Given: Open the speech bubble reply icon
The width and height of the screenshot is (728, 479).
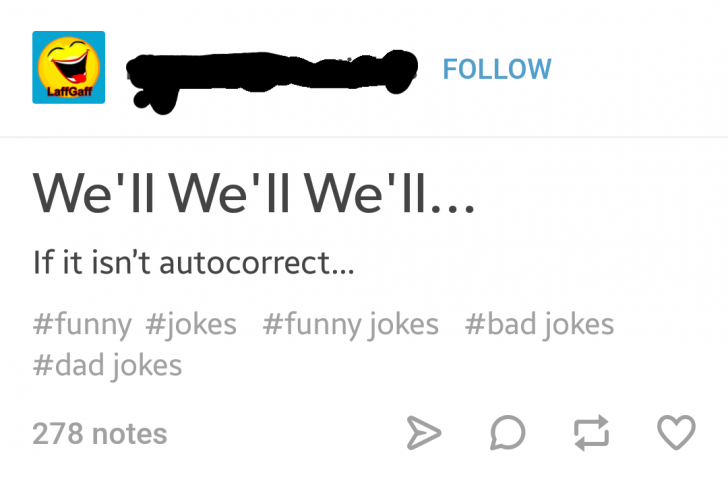Looking at the screenshot, I should coord(507,433).
